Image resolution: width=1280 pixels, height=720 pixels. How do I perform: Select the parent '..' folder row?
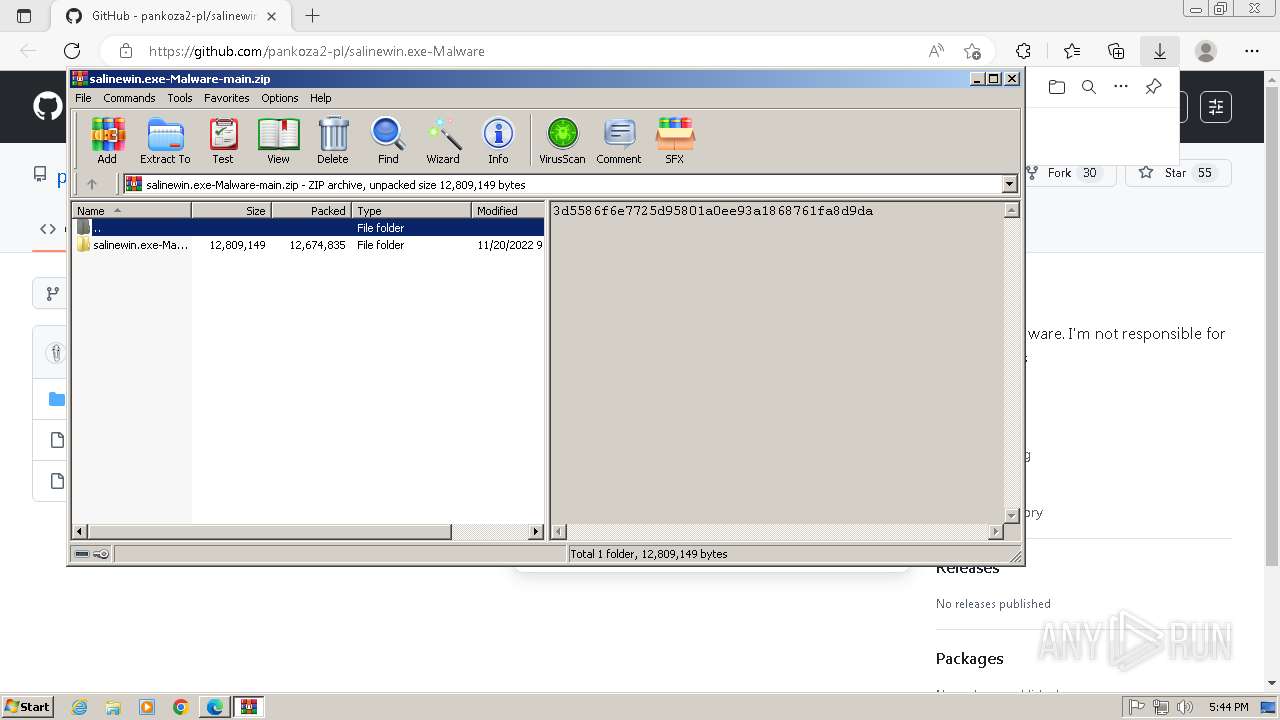tap(308, 228)
